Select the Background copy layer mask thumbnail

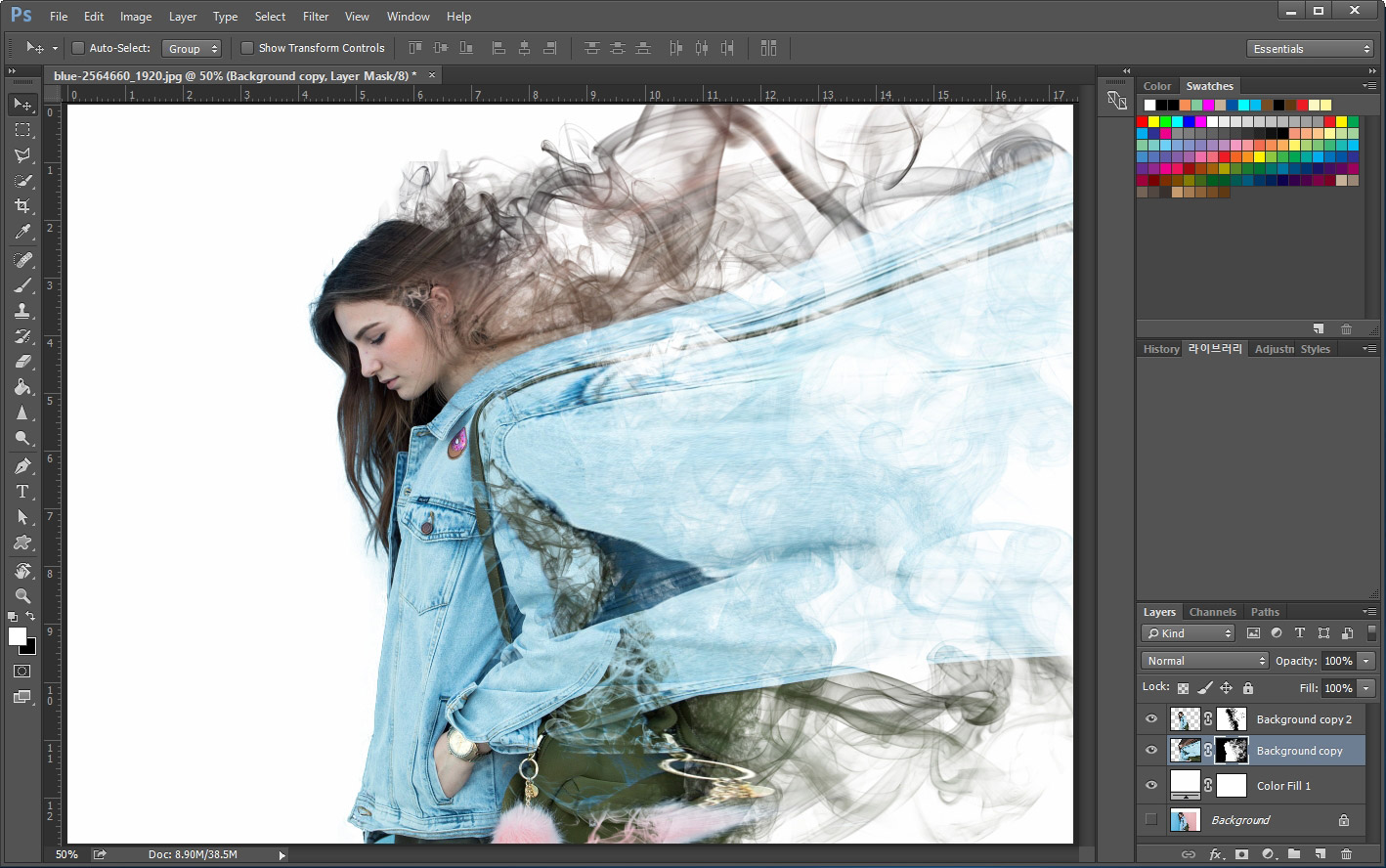click(x=1232, y=751)
